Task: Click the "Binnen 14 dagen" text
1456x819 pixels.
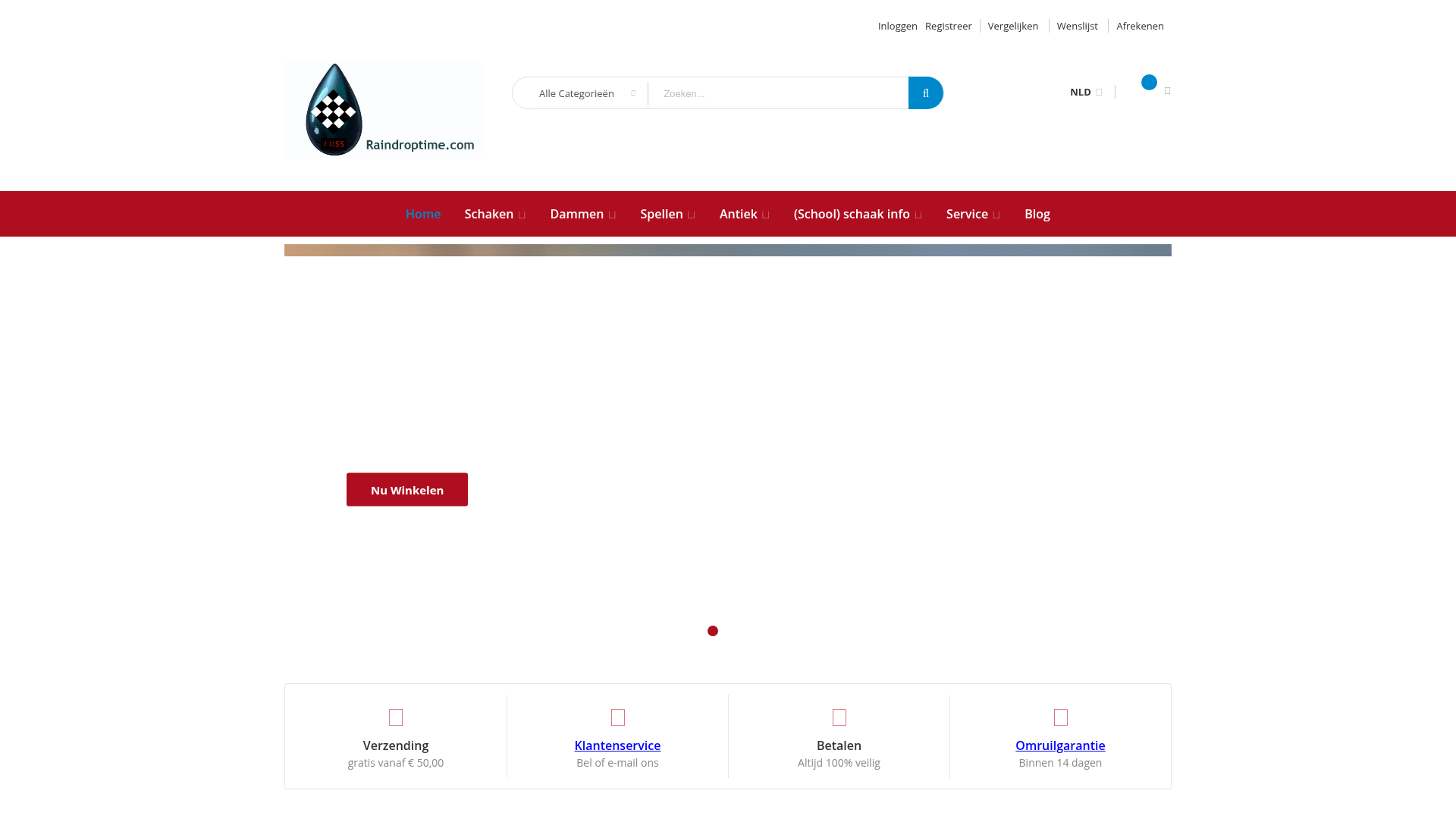Action: click(1060, 763)
